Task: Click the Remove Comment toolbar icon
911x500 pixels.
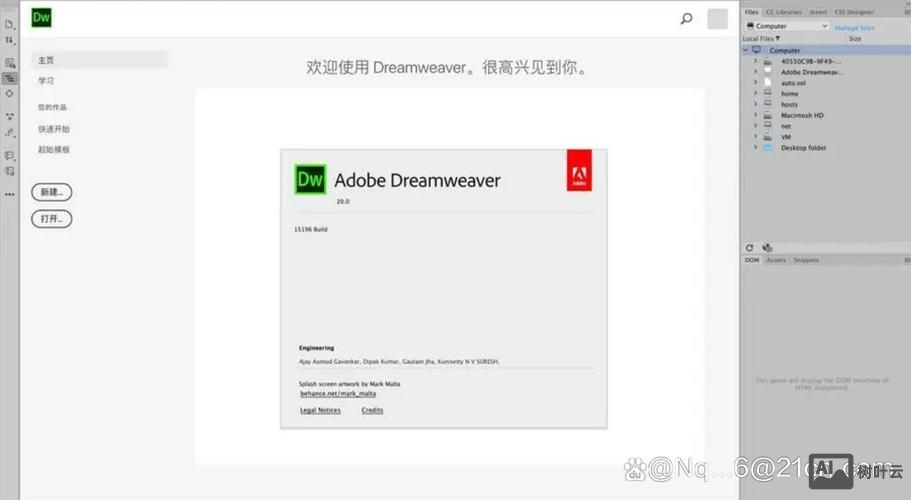Action: [9, 171]
